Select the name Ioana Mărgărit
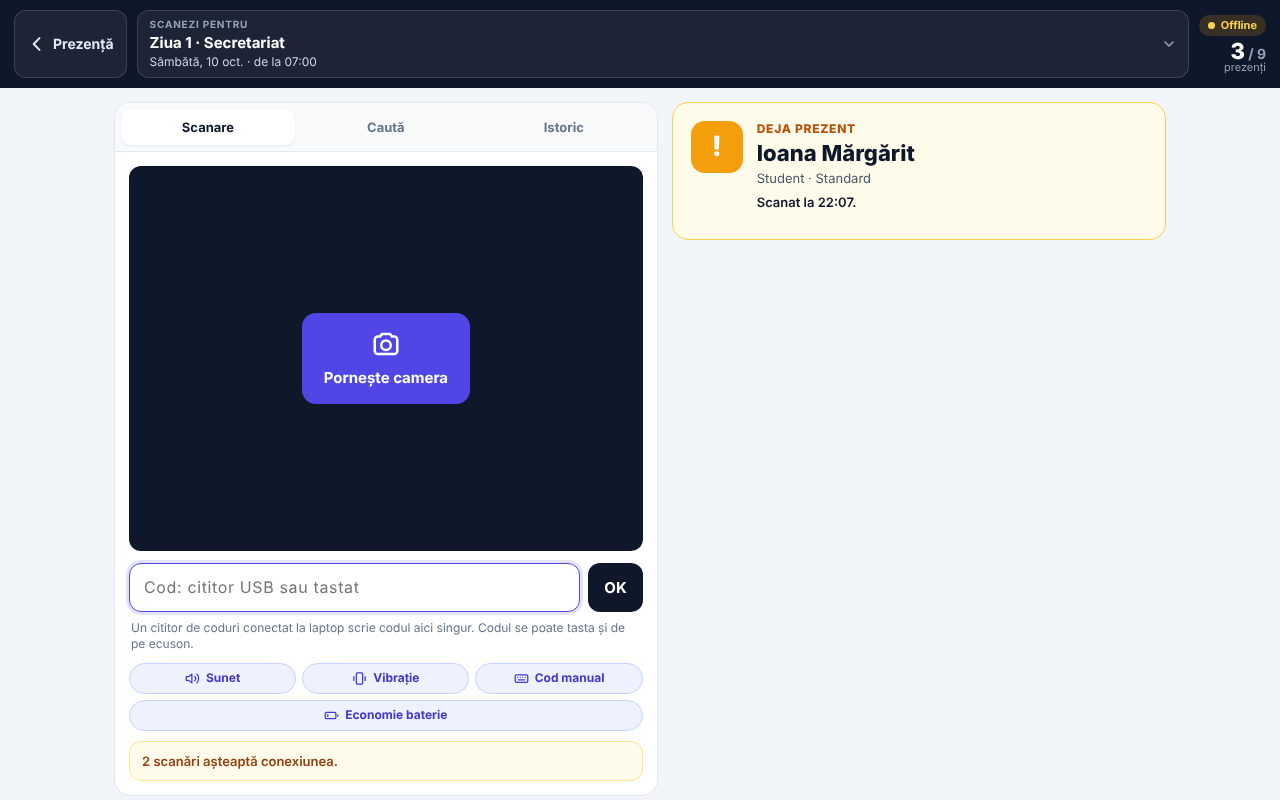1280x800 pixels. 835,153
